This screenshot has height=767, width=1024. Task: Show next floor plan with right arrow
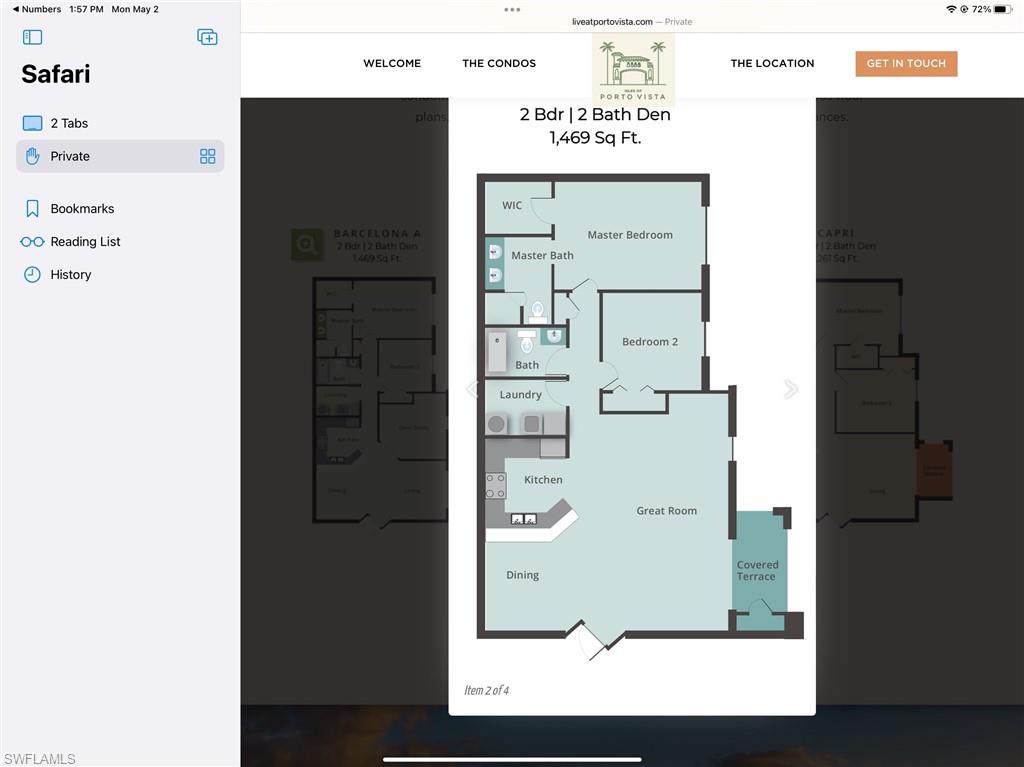790,389
